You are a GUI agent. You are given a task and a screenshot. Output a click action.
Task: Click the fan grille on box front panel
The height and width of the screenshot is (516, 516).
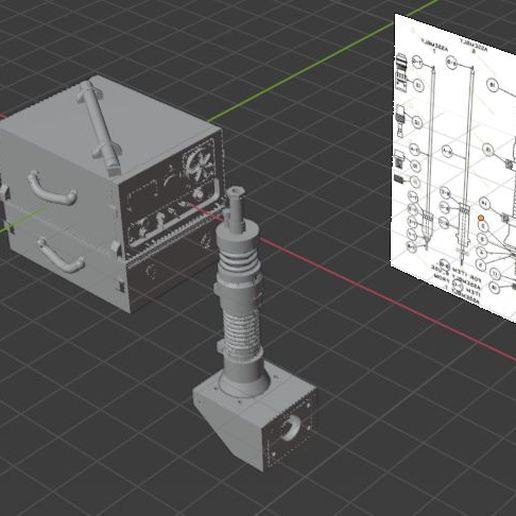pos(199,162)
